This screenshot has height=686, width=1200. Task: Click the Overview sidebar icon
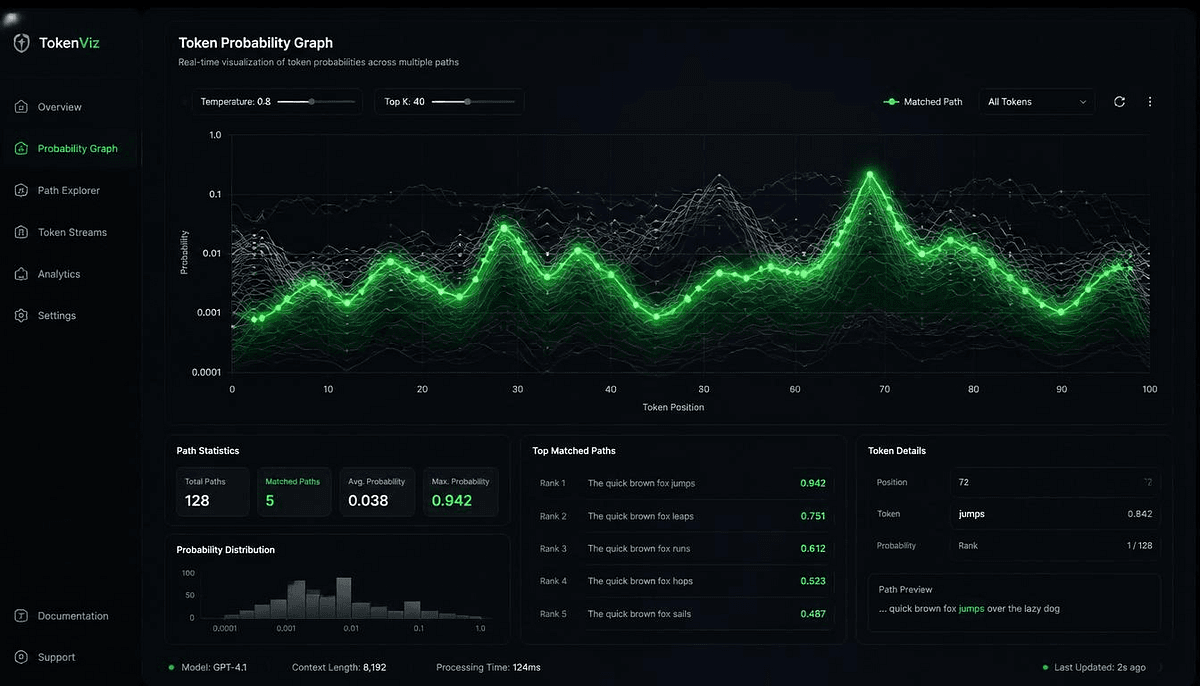[21, 106]
